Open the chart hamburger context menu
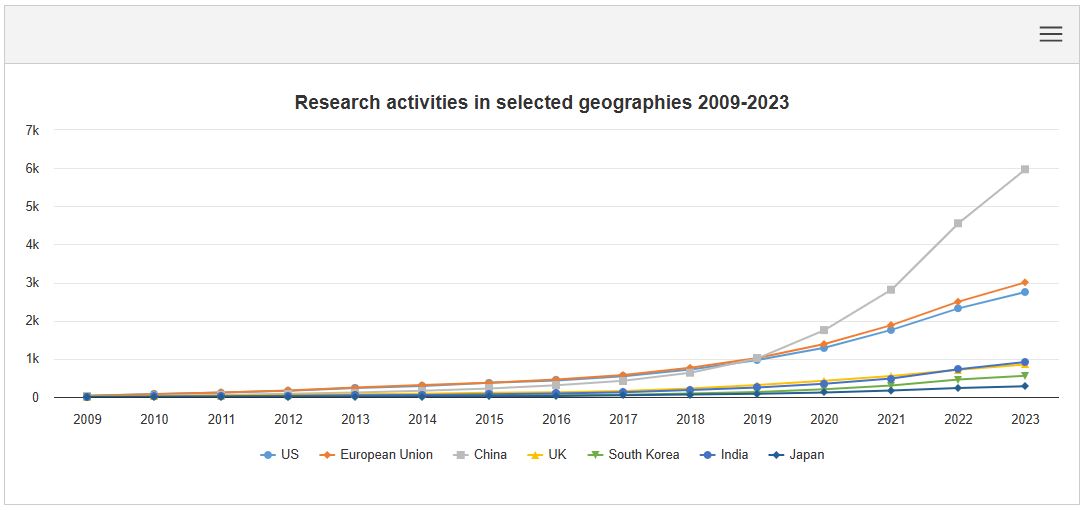Viewport: 1085px width, 515px height. [x=1050, y=34]
